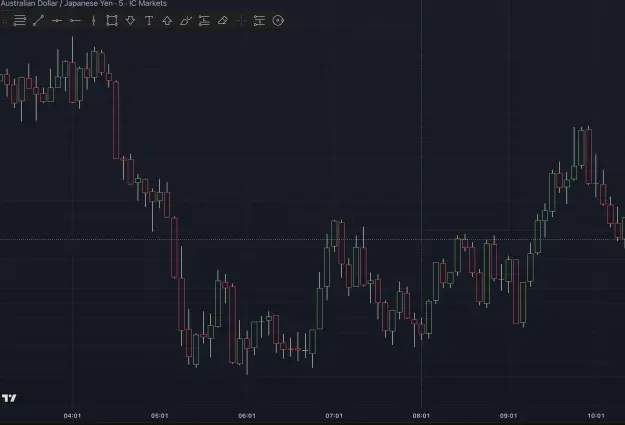Select the Fib retracement tool
This screenshot has width=625, height=425.
pos(20,21)
